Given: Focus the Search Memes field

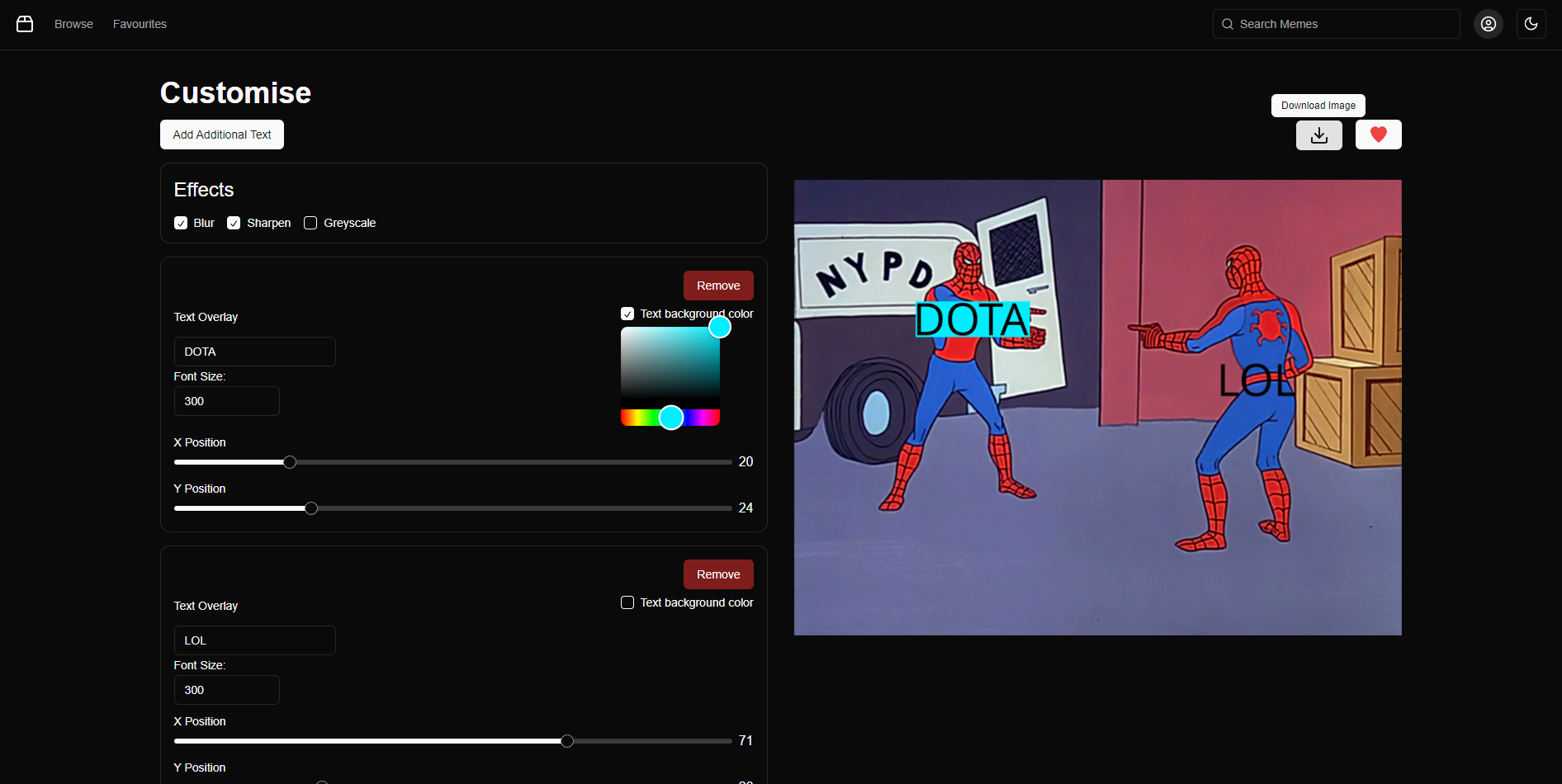Looking at the screenshot, I should 1337,24.
